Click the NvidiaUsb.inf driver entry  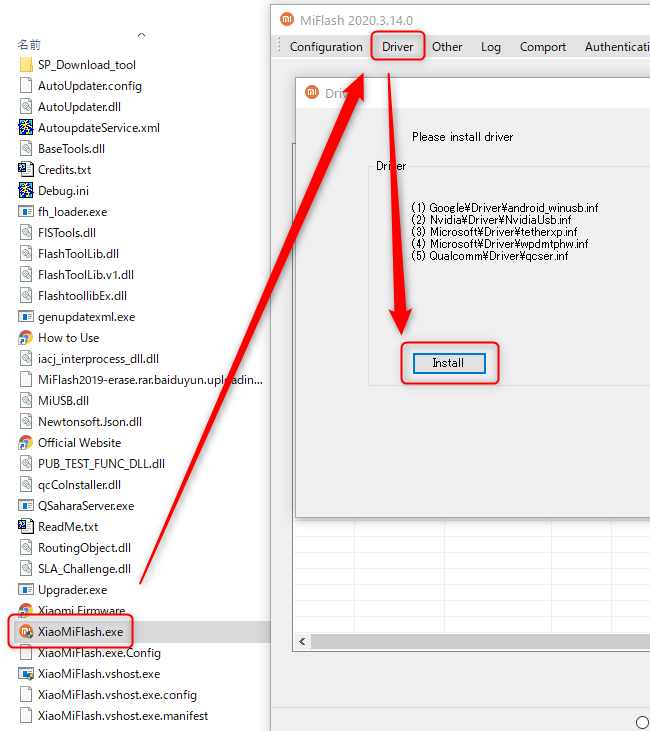pyautogui.click(x=491, y=220)
